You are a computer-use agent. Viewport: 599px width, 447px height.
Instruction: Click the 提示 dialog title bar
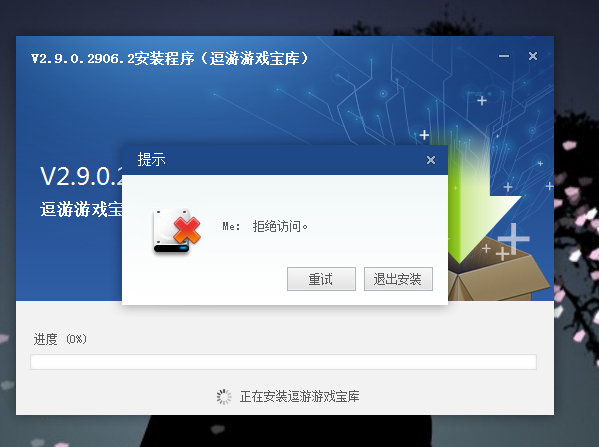(x=285, y=160)
